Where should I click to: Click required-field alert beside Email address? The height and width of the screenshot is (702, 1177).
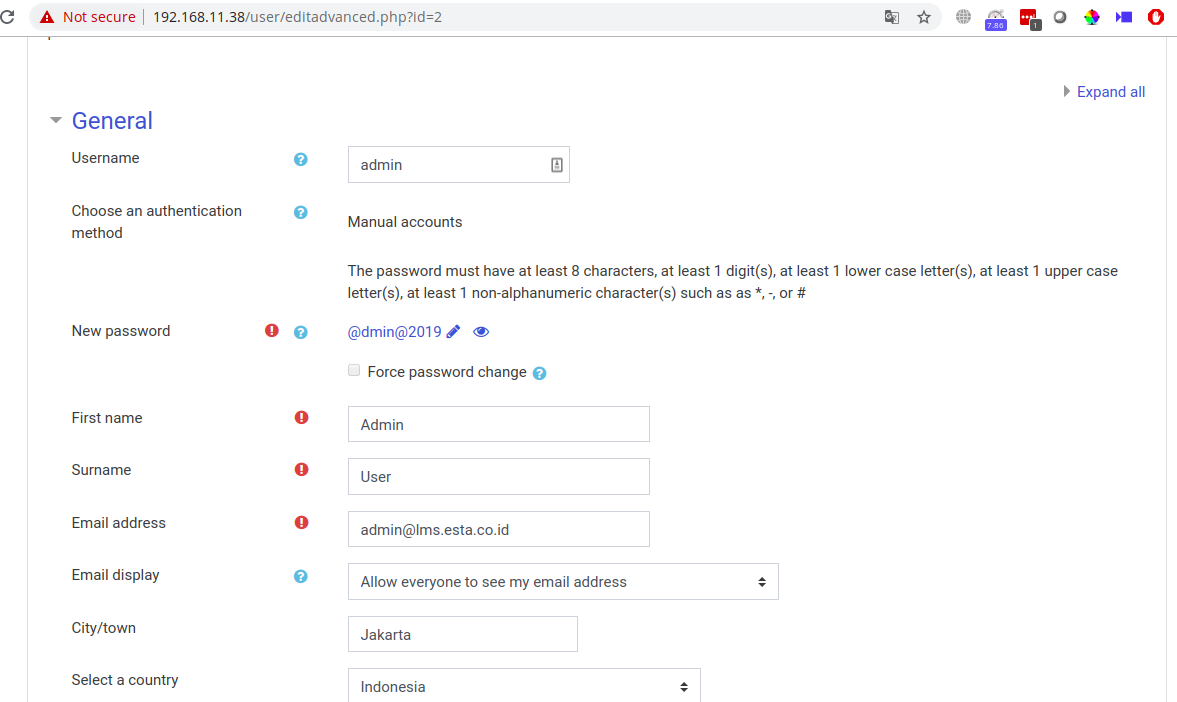click(x=301, y=522)
